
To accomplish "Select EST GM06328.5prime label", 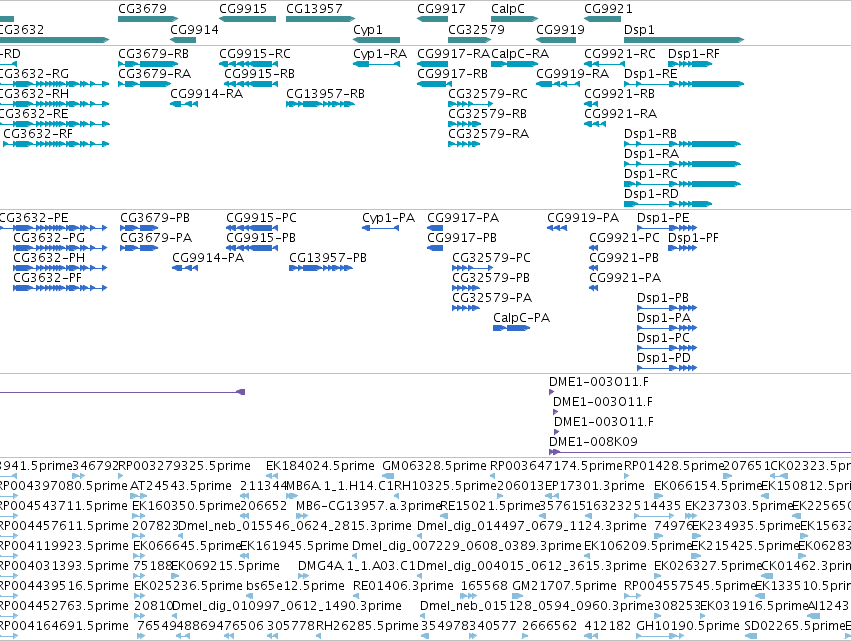I will 434,466.
